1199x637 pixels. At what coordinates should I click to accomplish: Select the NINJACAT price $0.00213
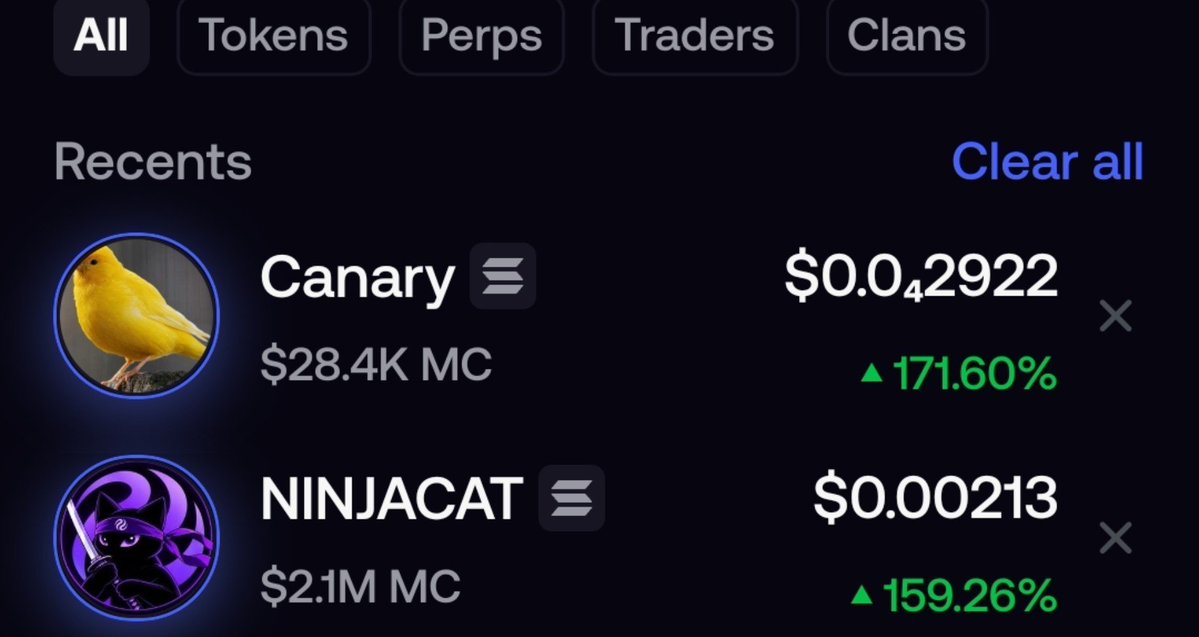(x=935, y=498)
